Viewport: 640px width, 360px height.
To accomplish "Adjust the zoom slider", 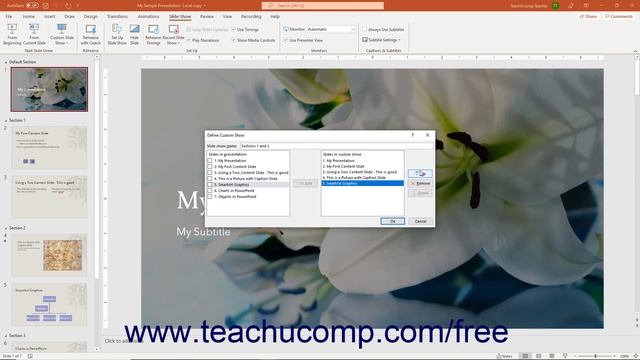I will pos(596,356).
